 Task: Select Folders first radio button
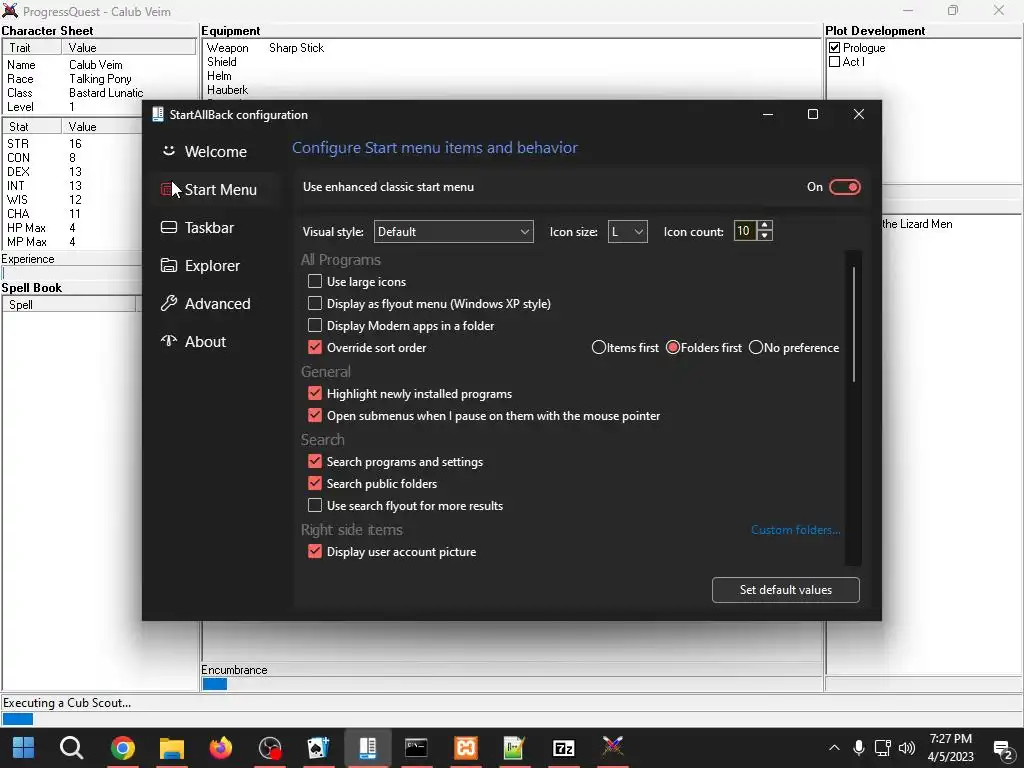(673, 347)
